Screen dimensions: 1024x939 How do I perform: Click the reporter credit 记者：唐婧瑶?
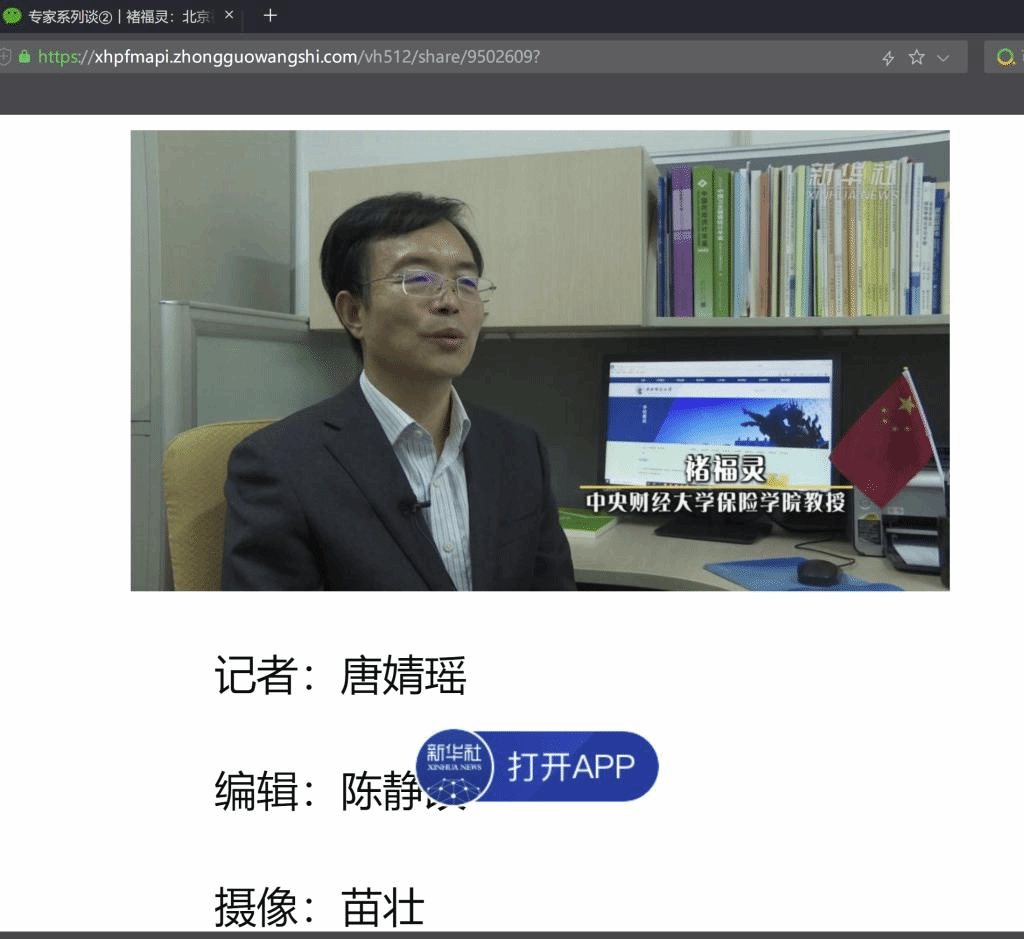(x=340, y=677)
